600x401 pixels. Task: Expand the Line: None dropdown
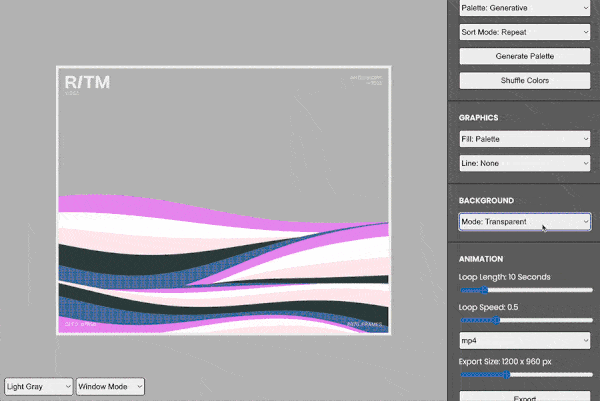pos(525,163)
